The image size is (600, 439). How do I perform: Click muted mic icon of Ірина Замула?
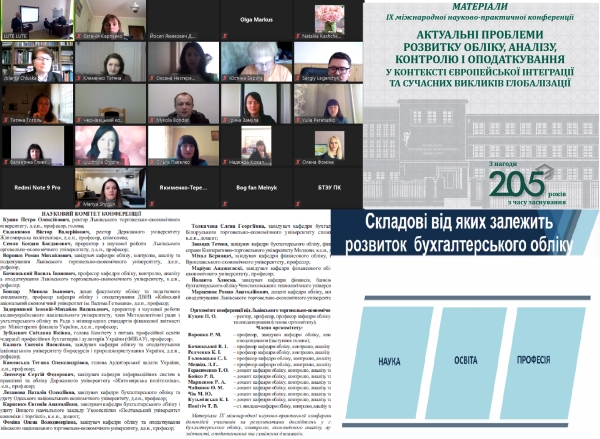click(225, 120)
